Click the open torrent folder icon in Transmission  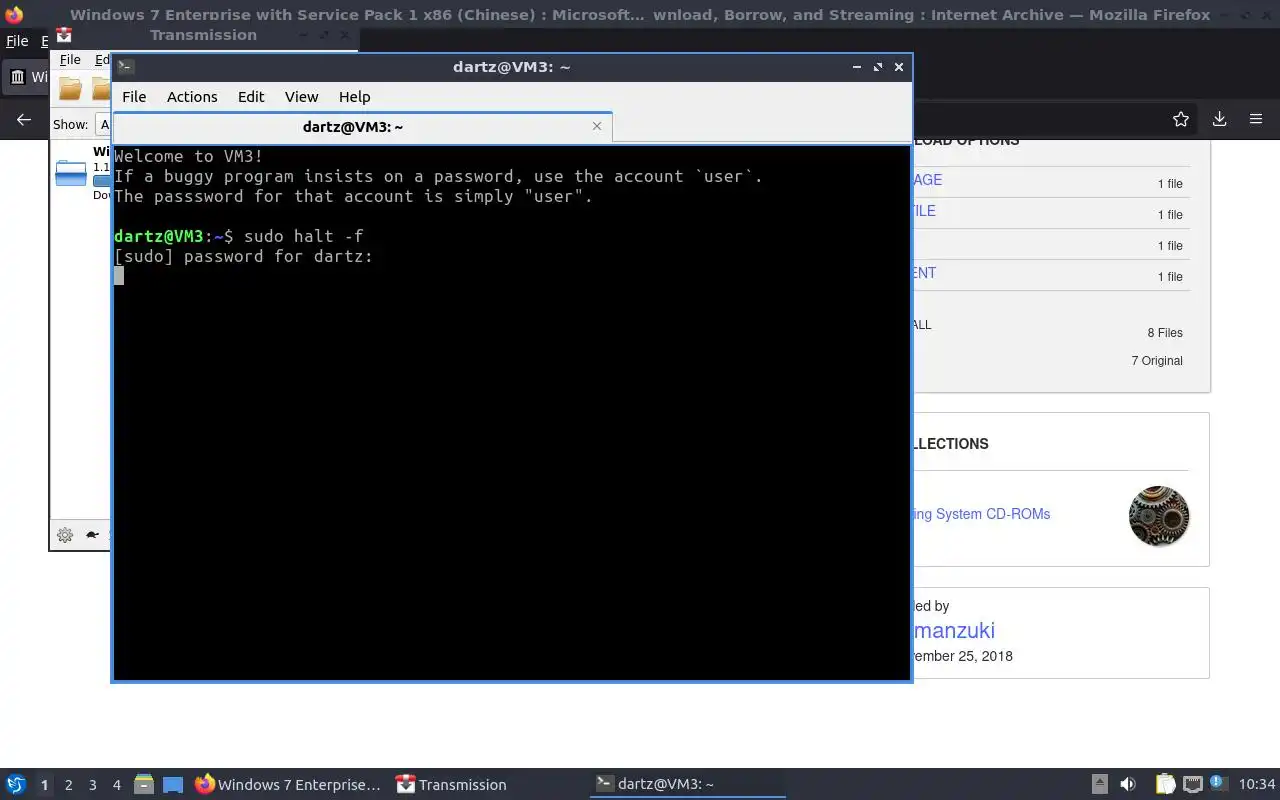click(x=70, y=89)
